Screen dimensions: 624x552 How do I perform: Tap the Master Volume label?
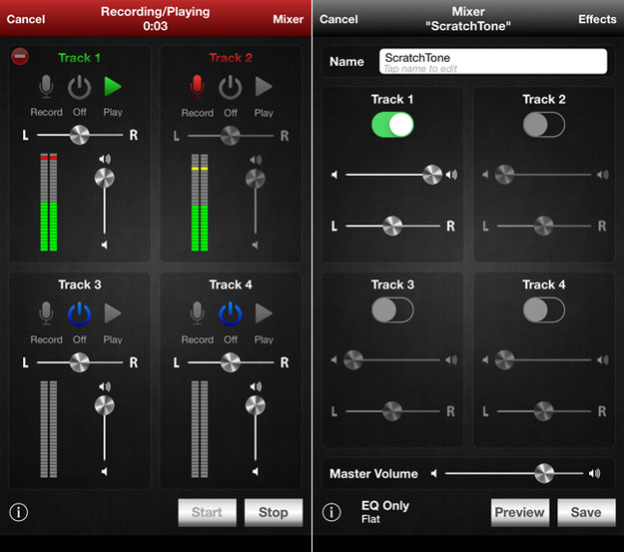[x=374, y=474]
